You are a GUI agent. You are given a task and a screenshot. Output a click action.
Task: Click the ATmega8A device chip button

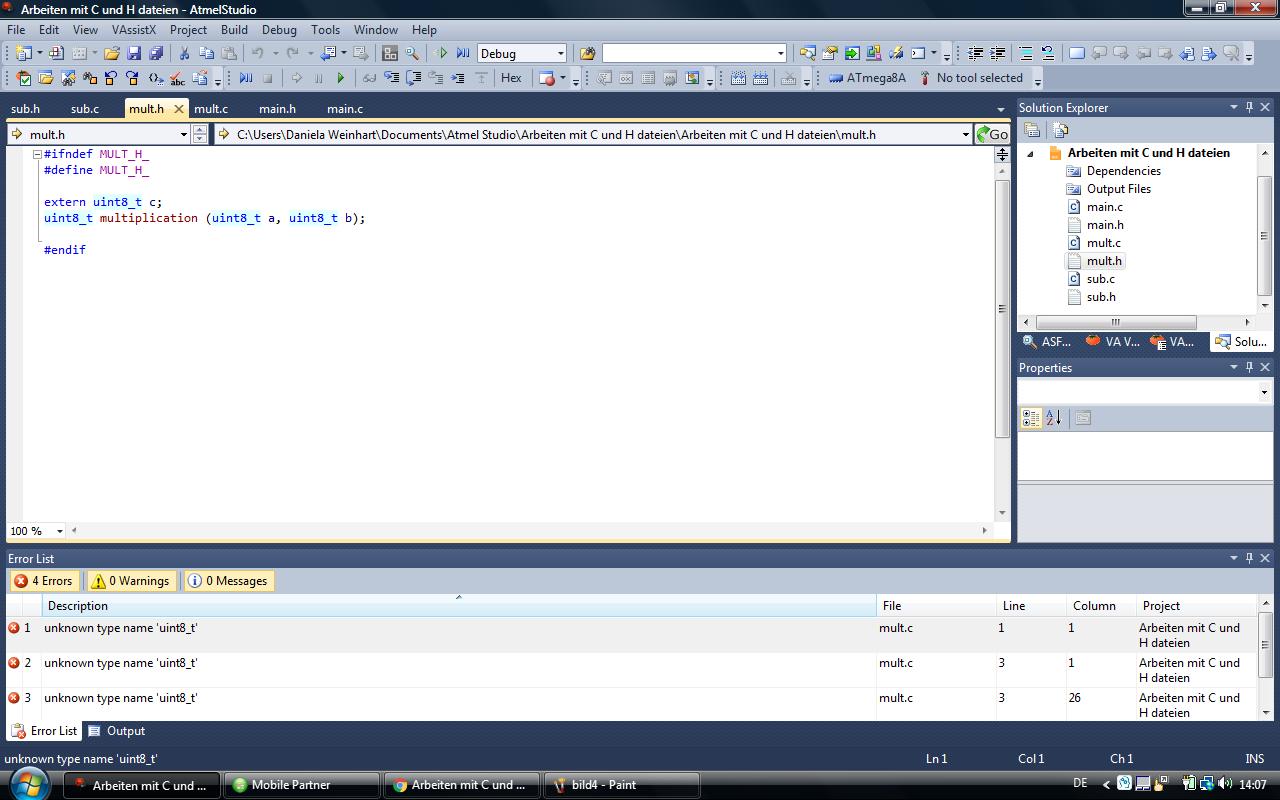point(867,78)
